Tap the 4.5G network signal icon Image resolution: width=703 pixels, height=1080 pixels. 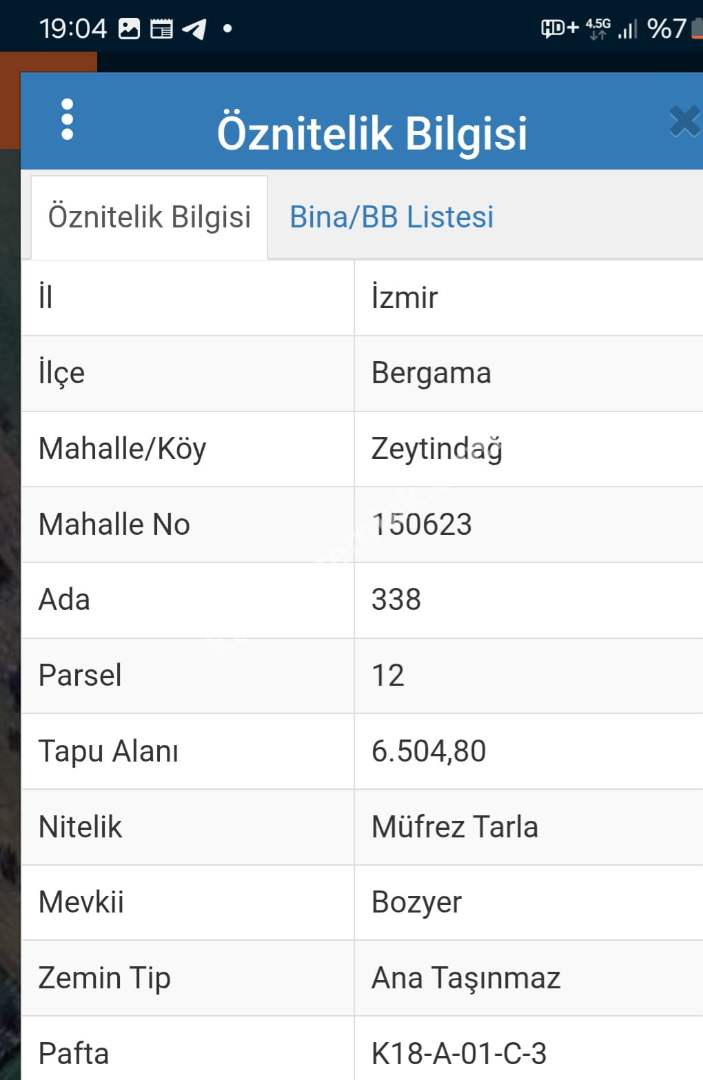(x=598, y=28)
